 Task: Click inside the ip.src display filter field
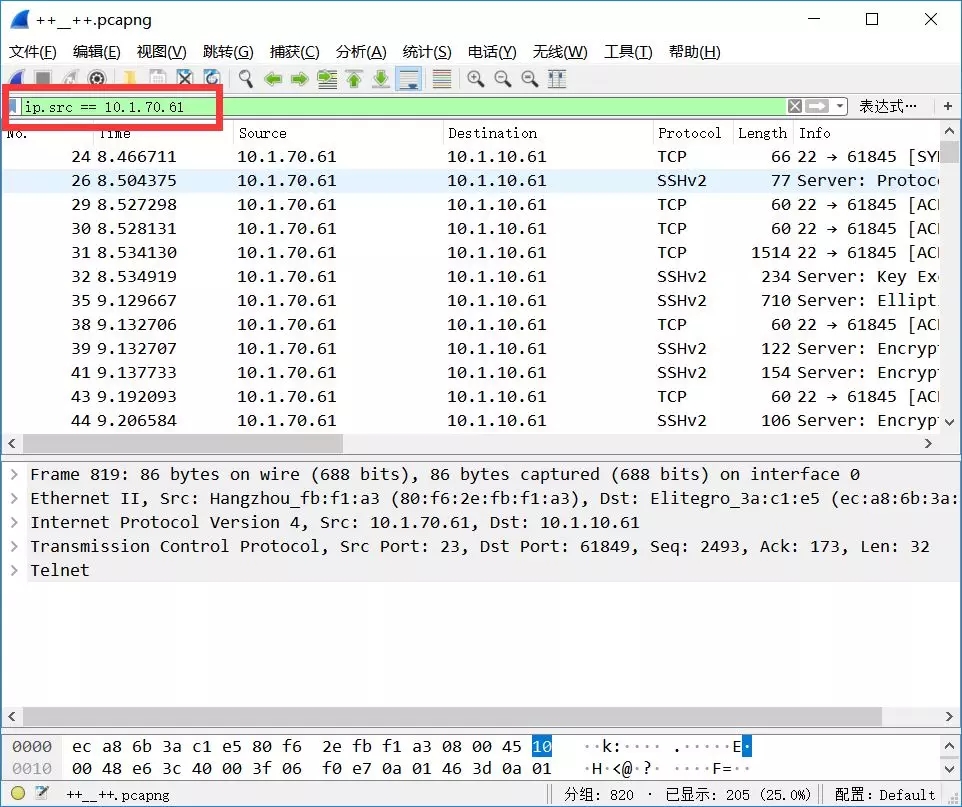(x=400, y=106)
